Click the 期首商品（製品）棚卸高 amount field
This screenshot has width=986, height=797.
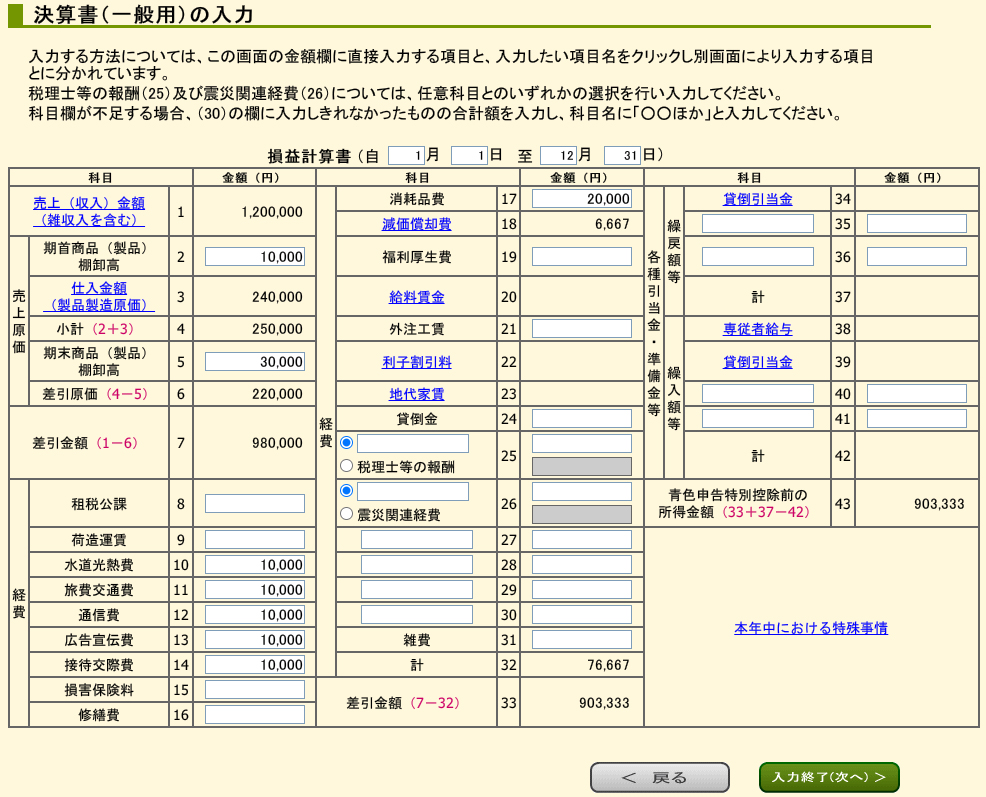coord(256,256)
